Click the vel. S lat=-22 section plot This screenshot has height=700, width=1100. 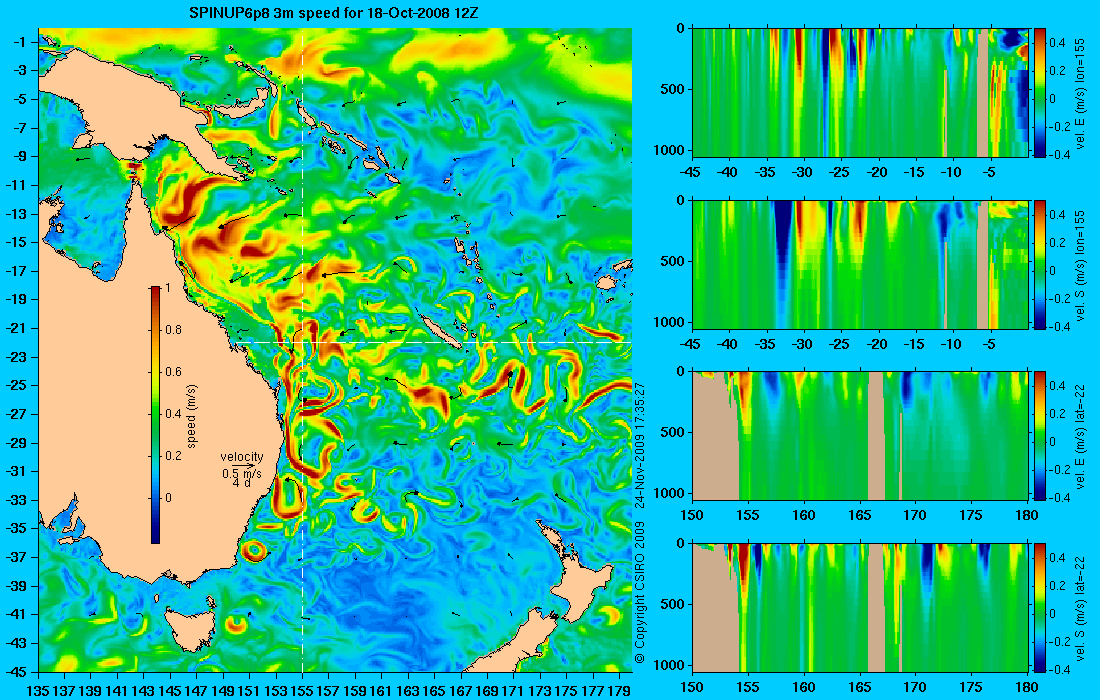(860, 607)
